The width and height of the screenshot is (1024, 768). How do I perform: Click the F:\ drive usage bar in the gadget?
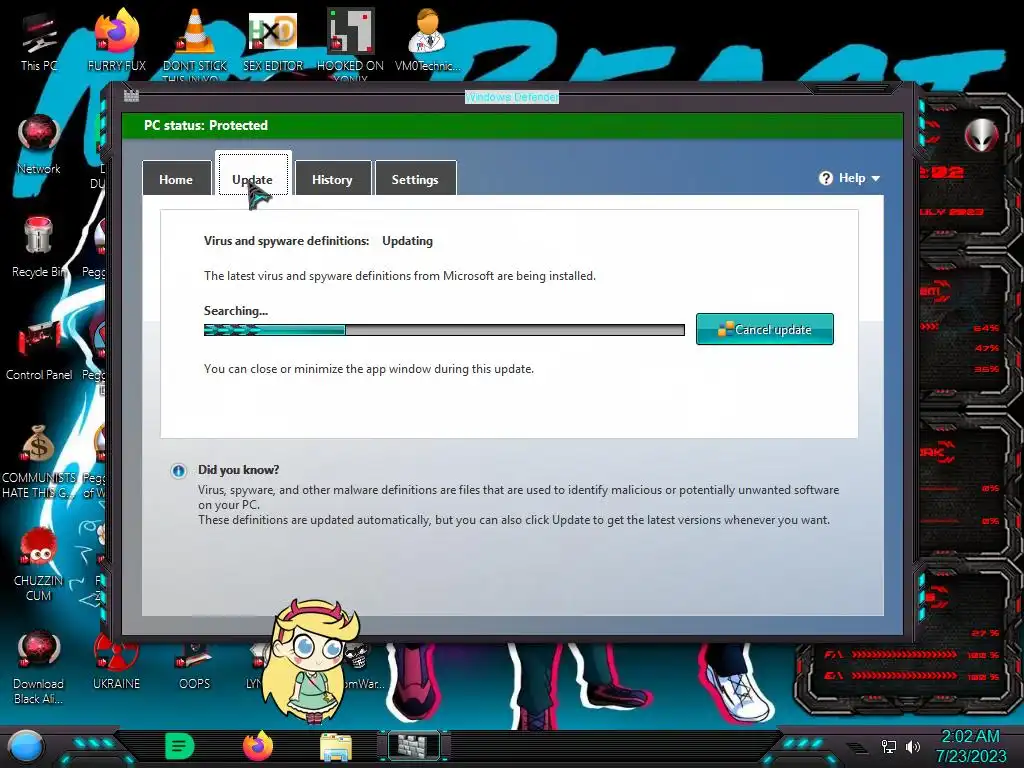coord(904,654)
